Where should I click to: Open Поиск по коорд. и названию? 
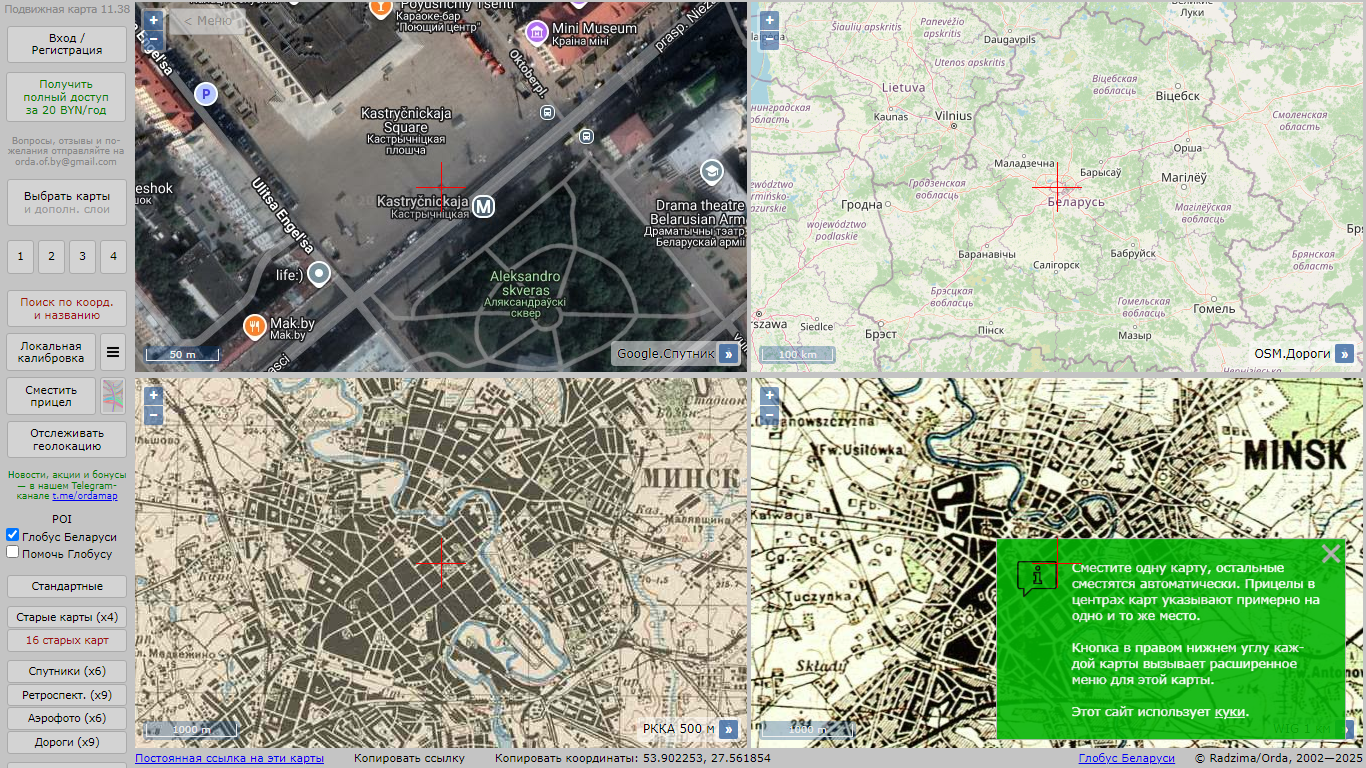[x=67, y=308]
